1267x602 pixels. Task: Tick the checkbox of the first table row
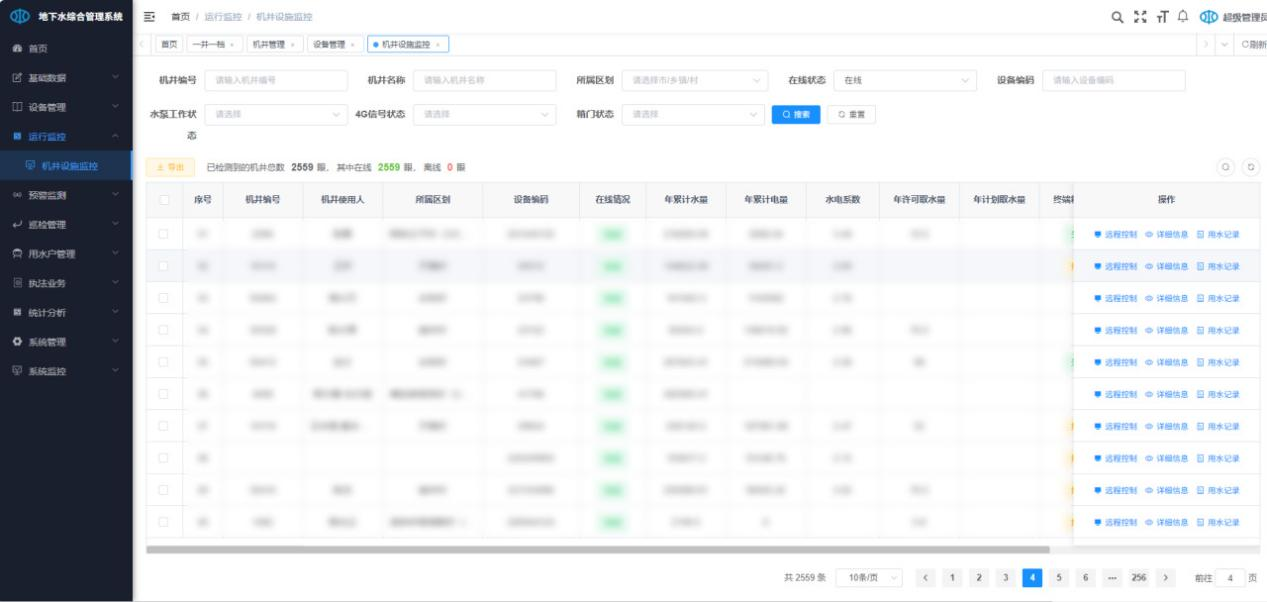(164, 234)
